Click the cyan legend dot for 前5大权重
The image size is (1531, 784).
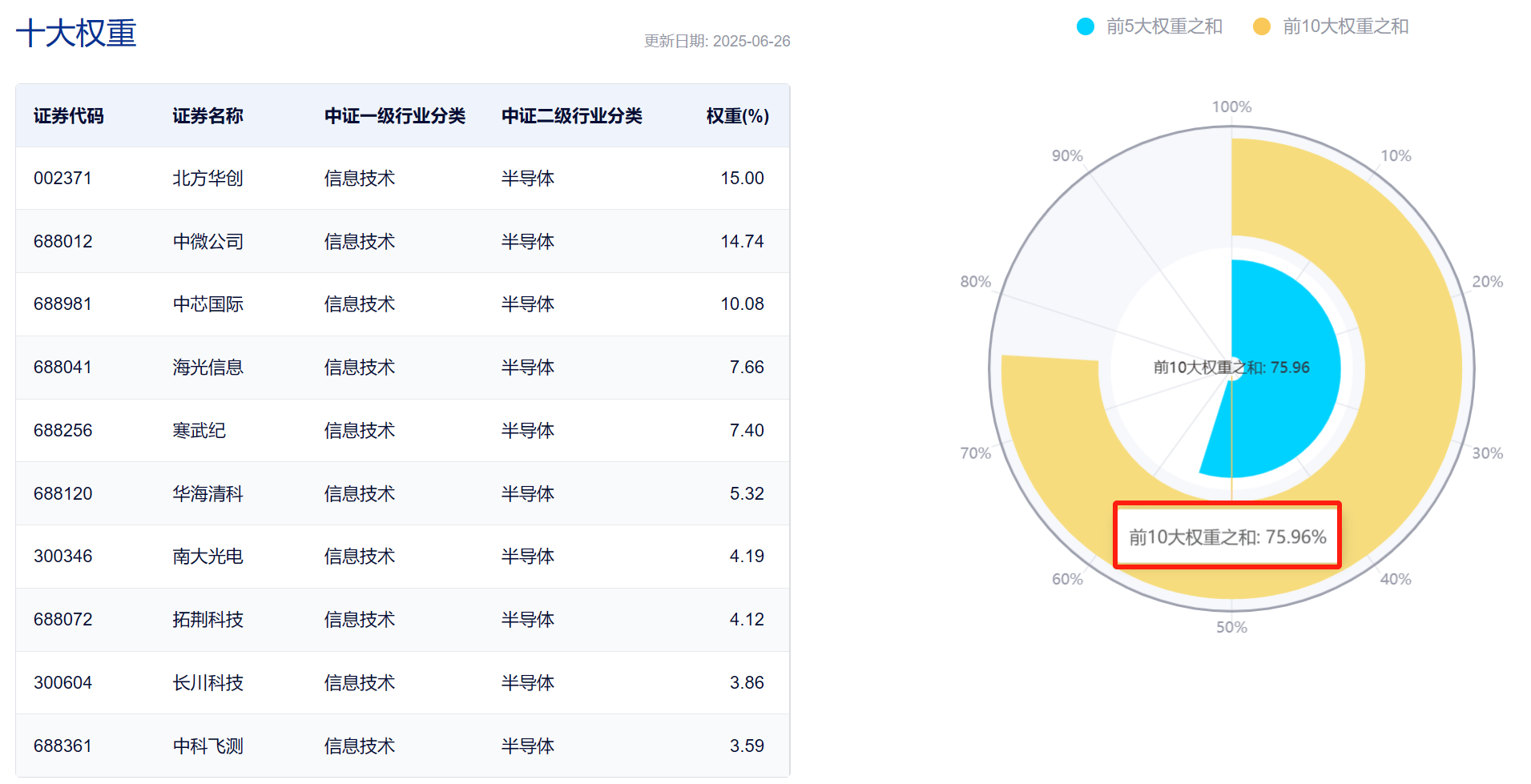point(1086,26)
